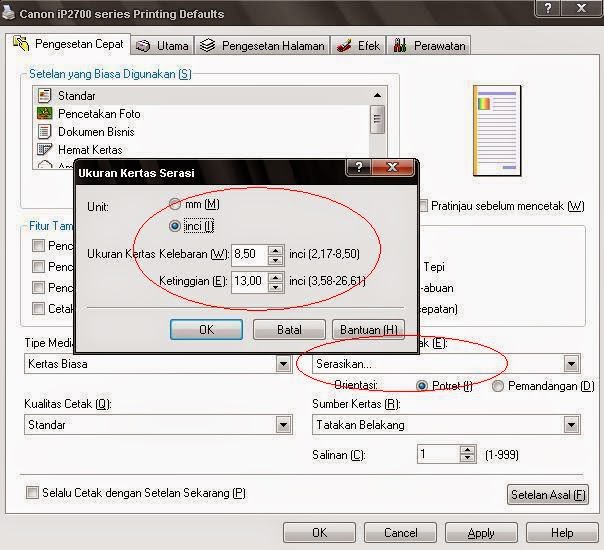
Task: Click scroll up arrow in presets list
Action: pos(377,95)
